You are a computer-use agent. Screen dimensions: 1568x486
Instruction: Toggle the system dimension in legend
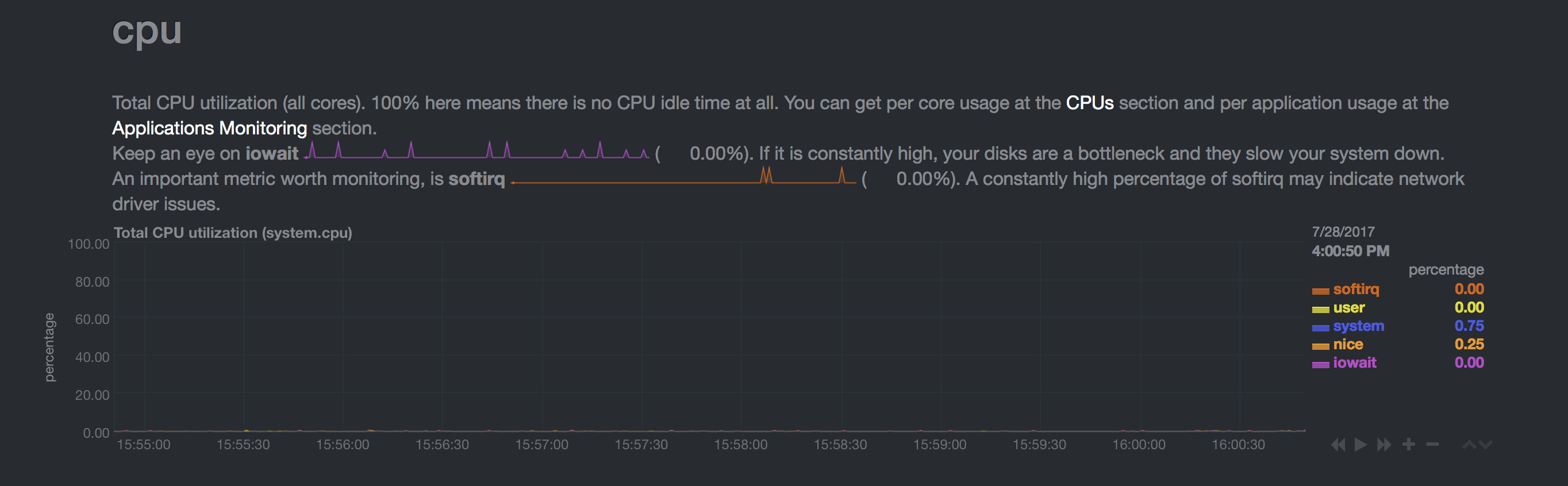1358,326
